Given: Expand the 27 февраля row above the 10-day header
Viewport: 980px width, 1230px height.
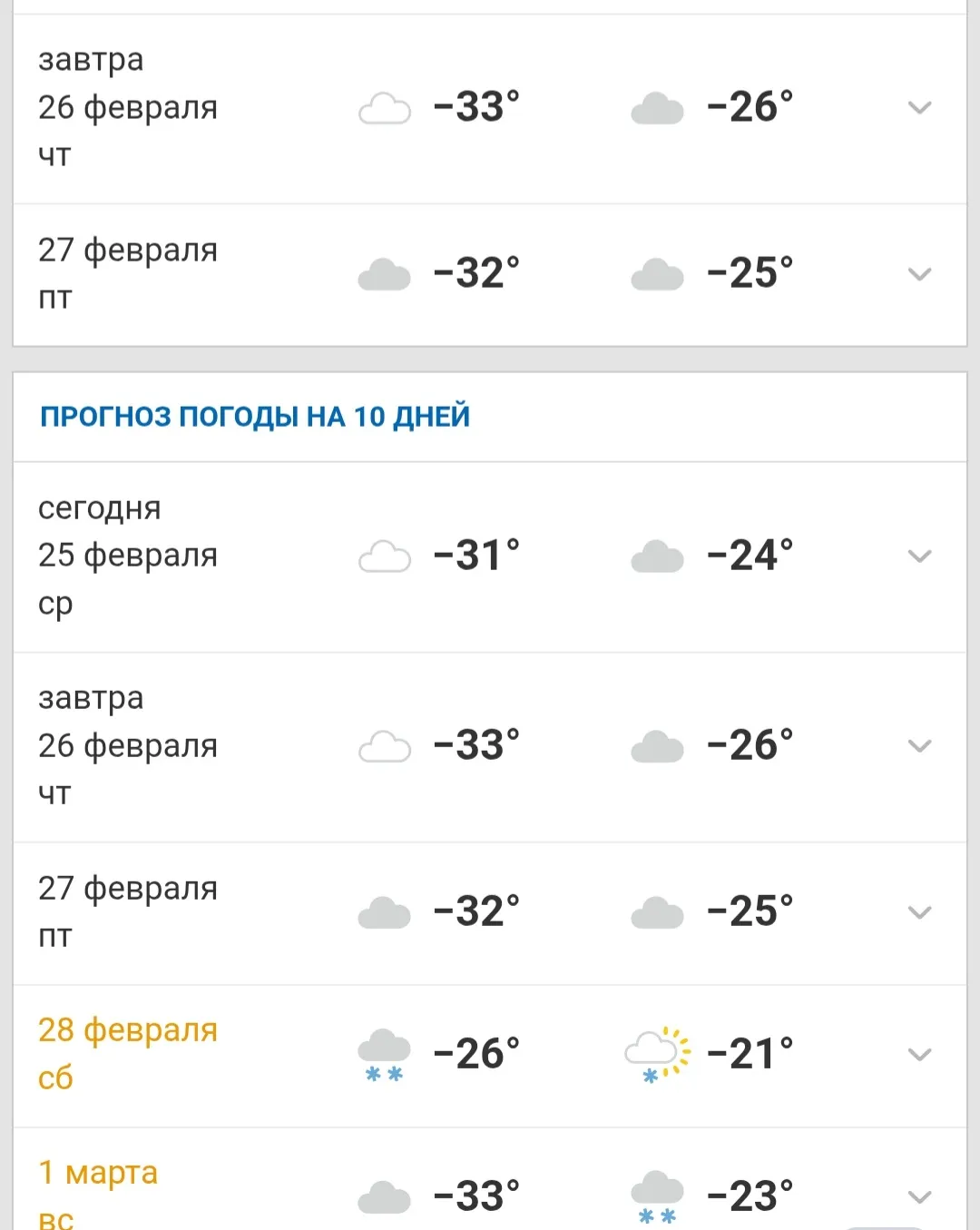Looking at the screenshot, I should click(919, 274).
